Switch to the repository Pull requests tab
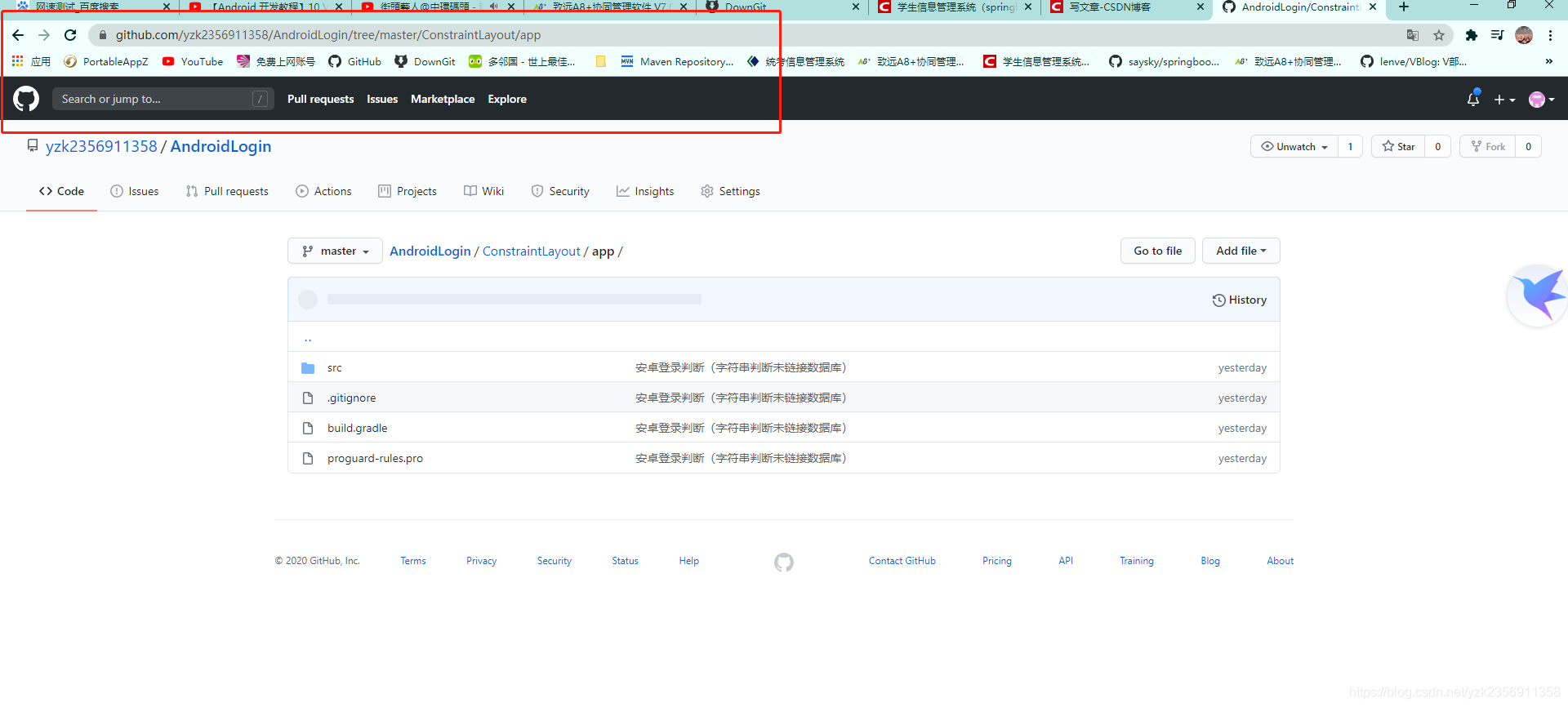 pyautogui.click(x=227, y=191)
